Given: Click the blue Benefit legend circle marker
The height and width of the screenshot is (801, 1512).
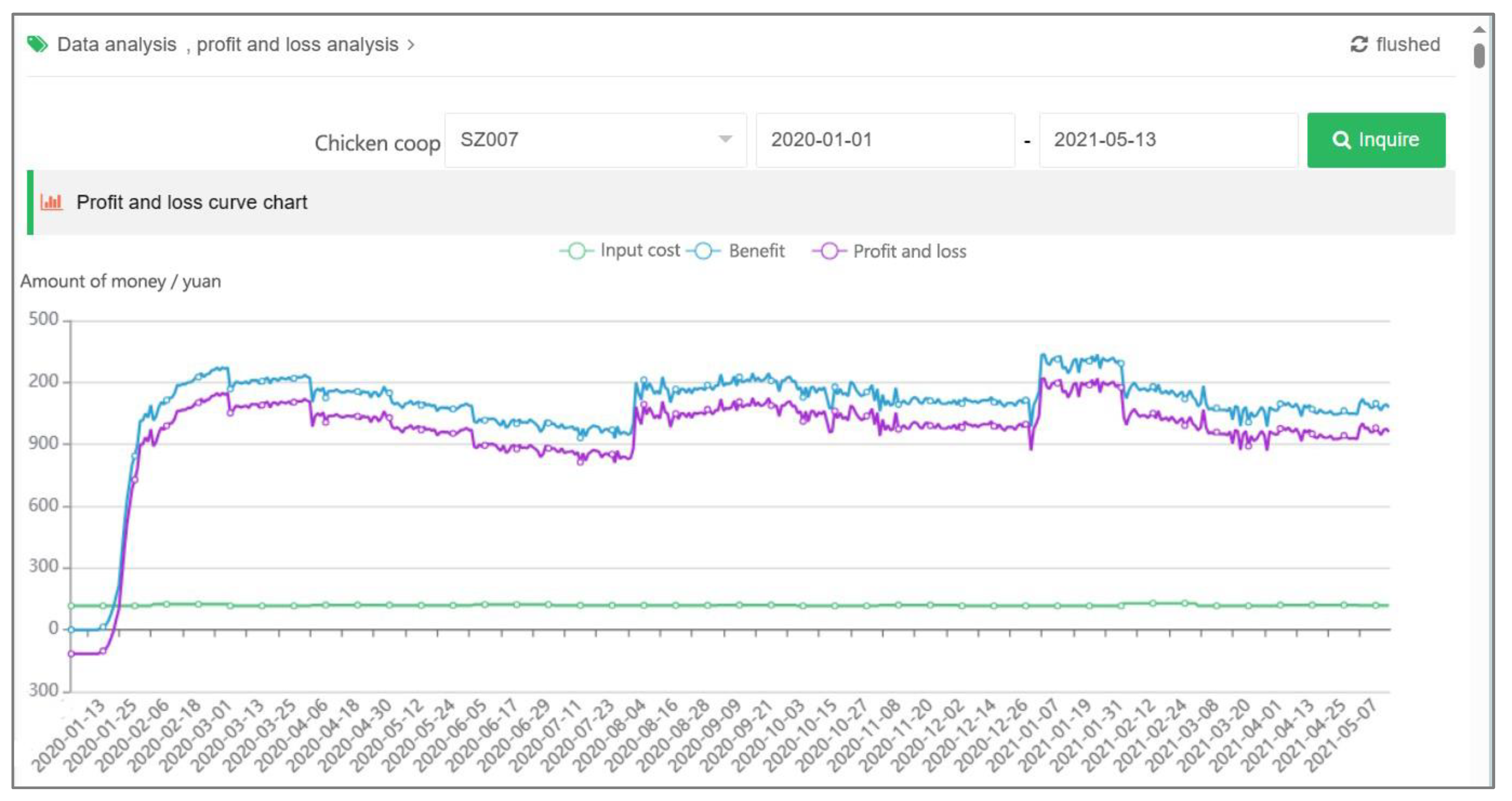Looking at the screenshot, I should (x=703, y=251).
